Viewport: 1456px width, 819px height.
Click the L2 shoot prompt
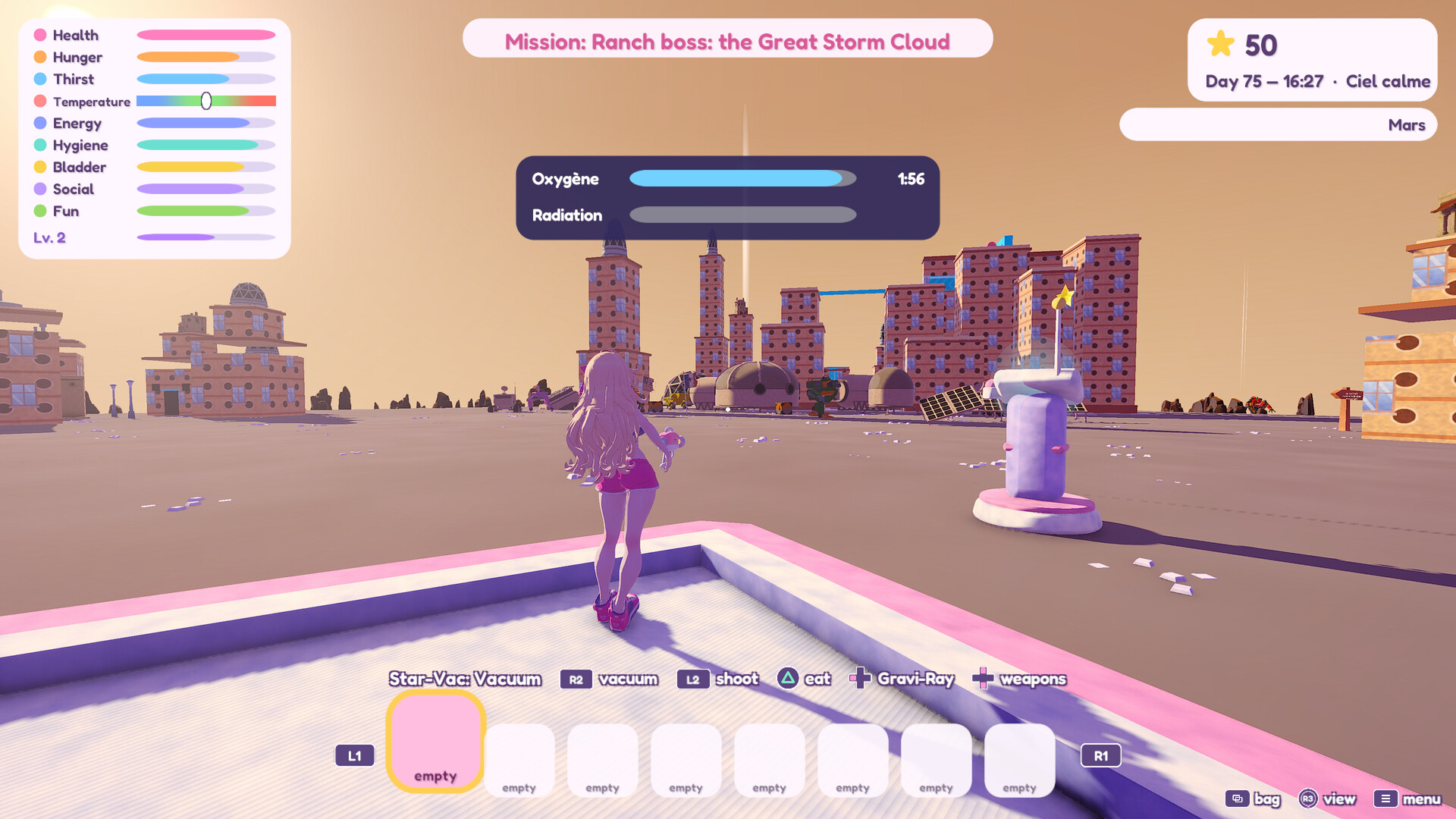coord(717,679)
